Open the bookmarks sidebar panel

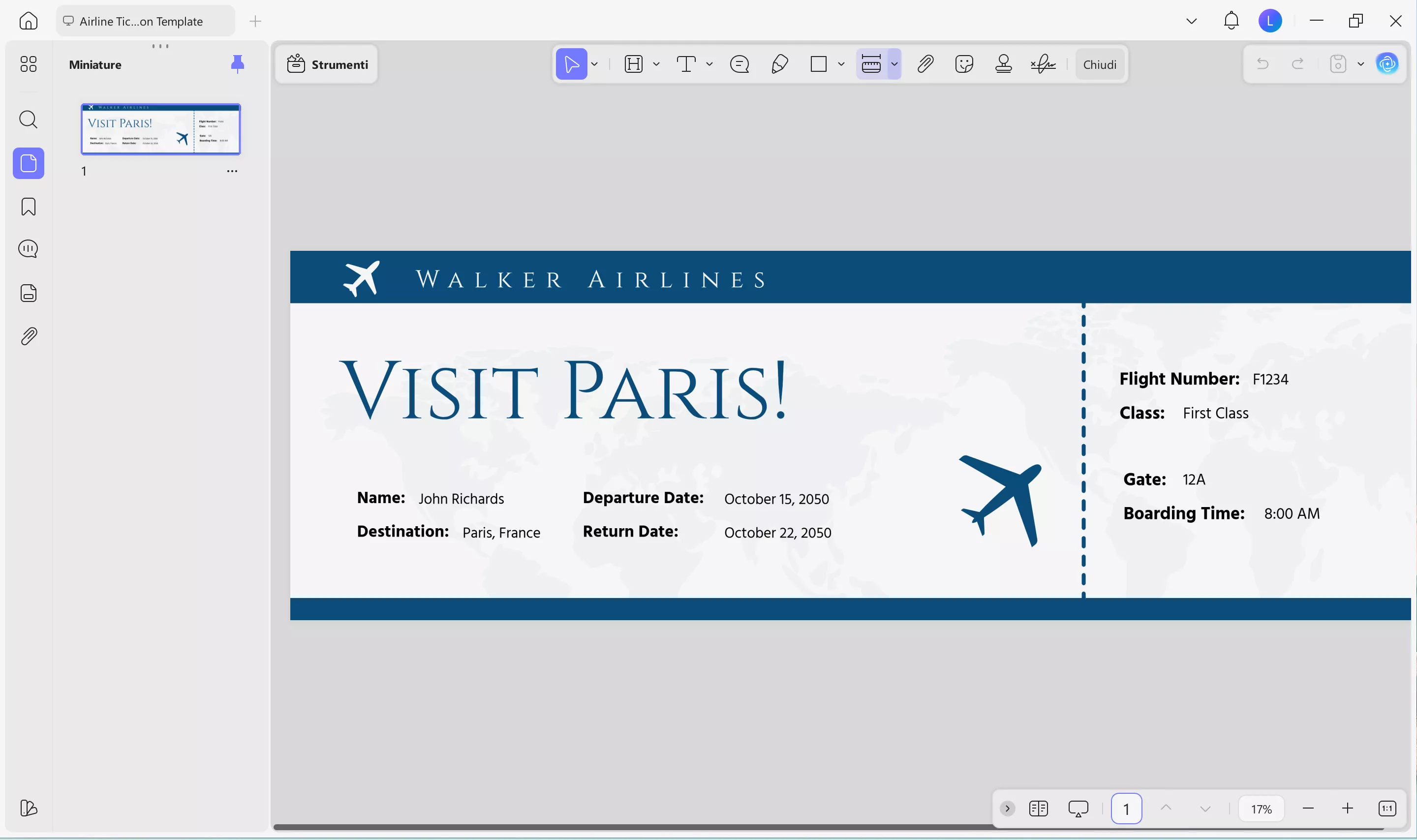click(x=29, y=207)
